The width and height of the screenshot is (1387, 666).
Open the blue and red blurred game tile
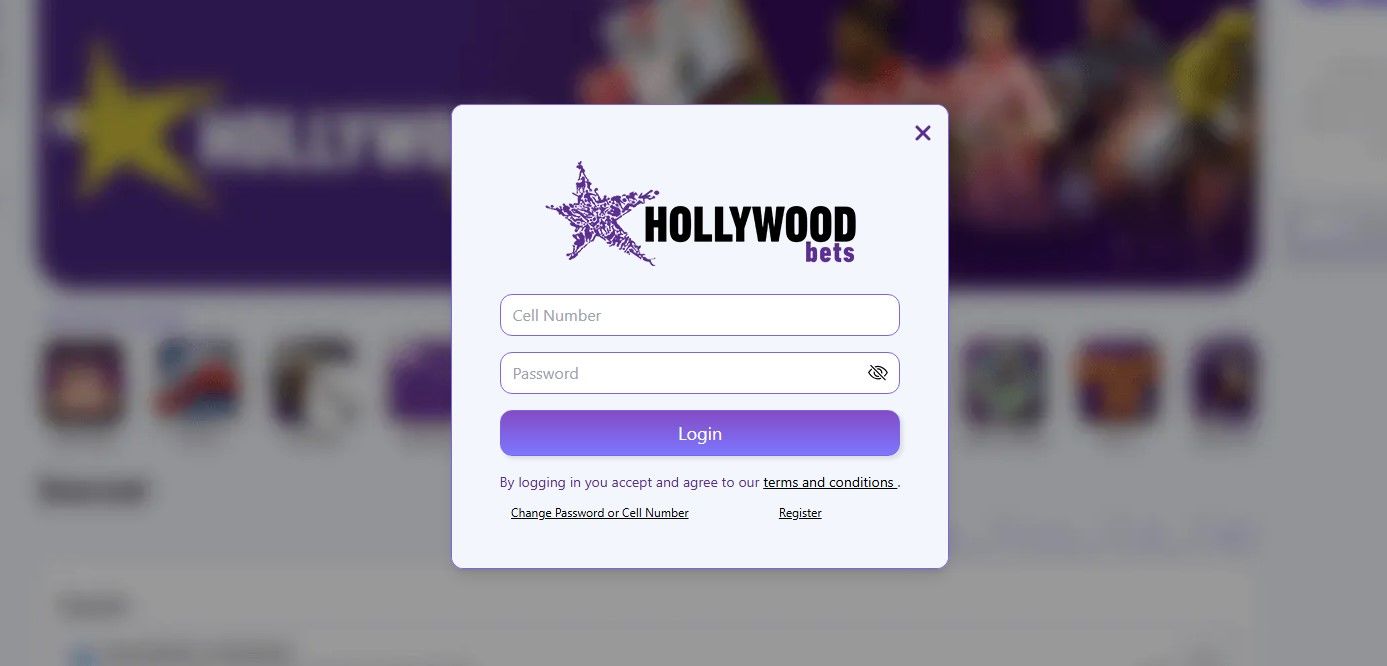[x=198, y=383]
